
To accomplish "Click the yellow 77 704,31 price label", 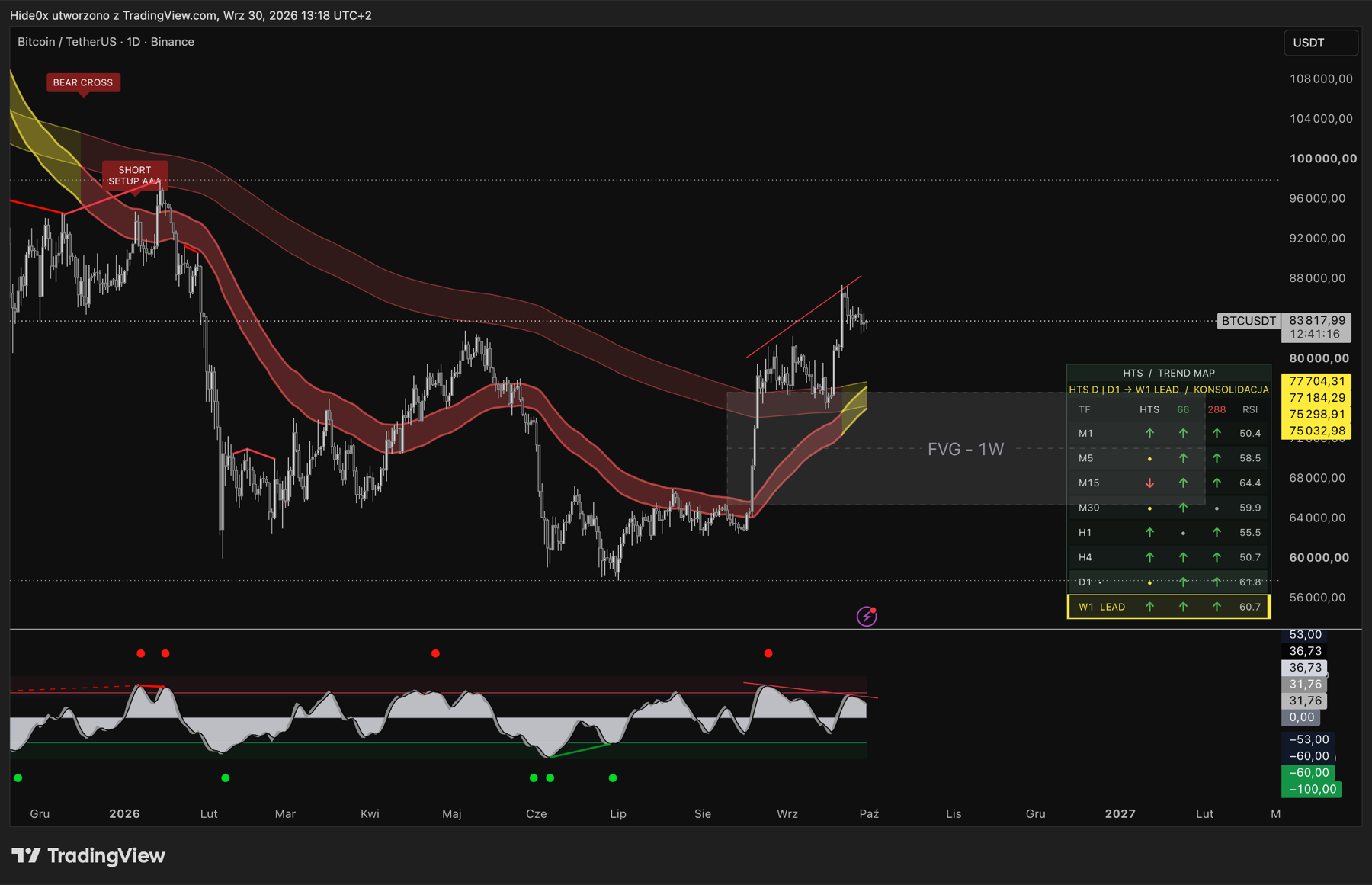I will (x=1317, y=381).
